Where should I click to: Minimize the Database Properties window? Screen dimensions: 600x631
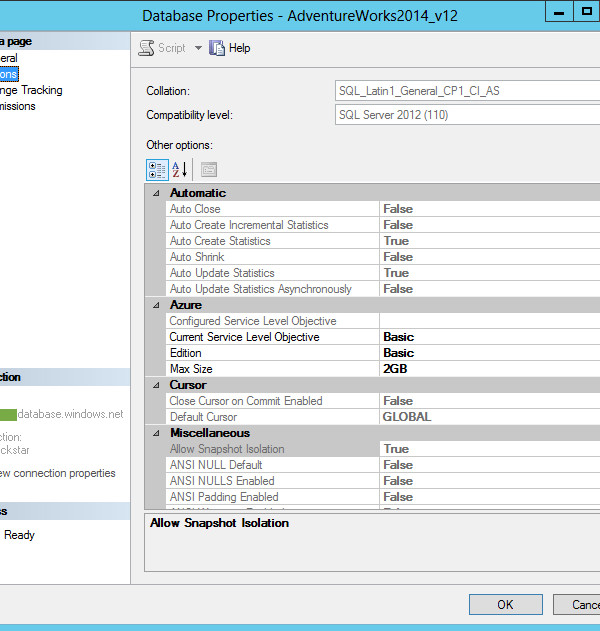[x=559, y=12]
